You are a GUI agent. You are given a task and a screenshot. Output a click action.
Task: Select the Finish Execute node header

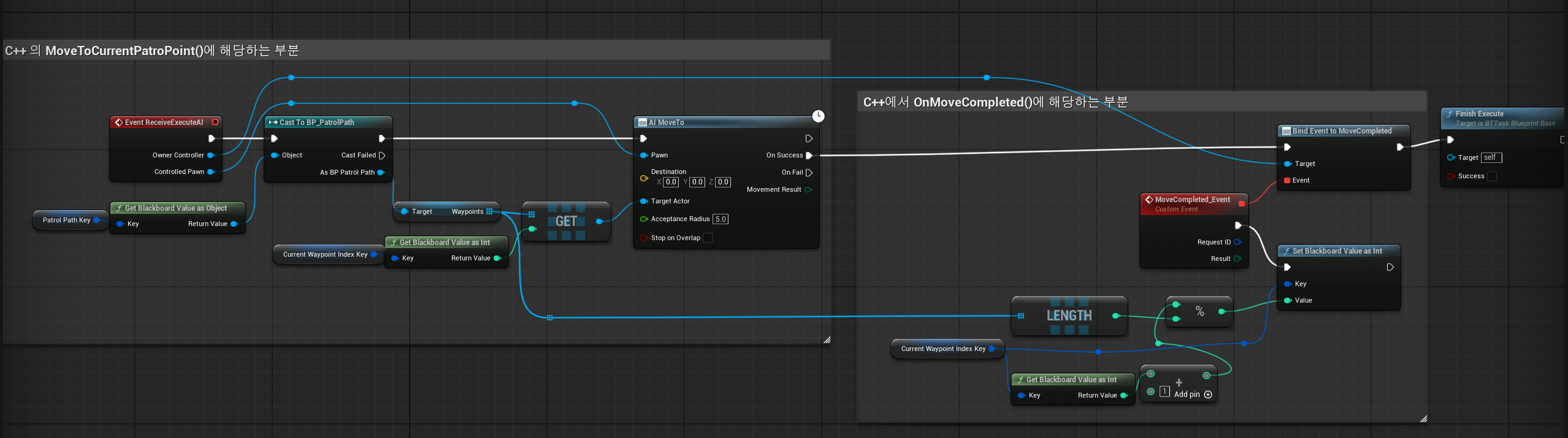(1504, 118)
